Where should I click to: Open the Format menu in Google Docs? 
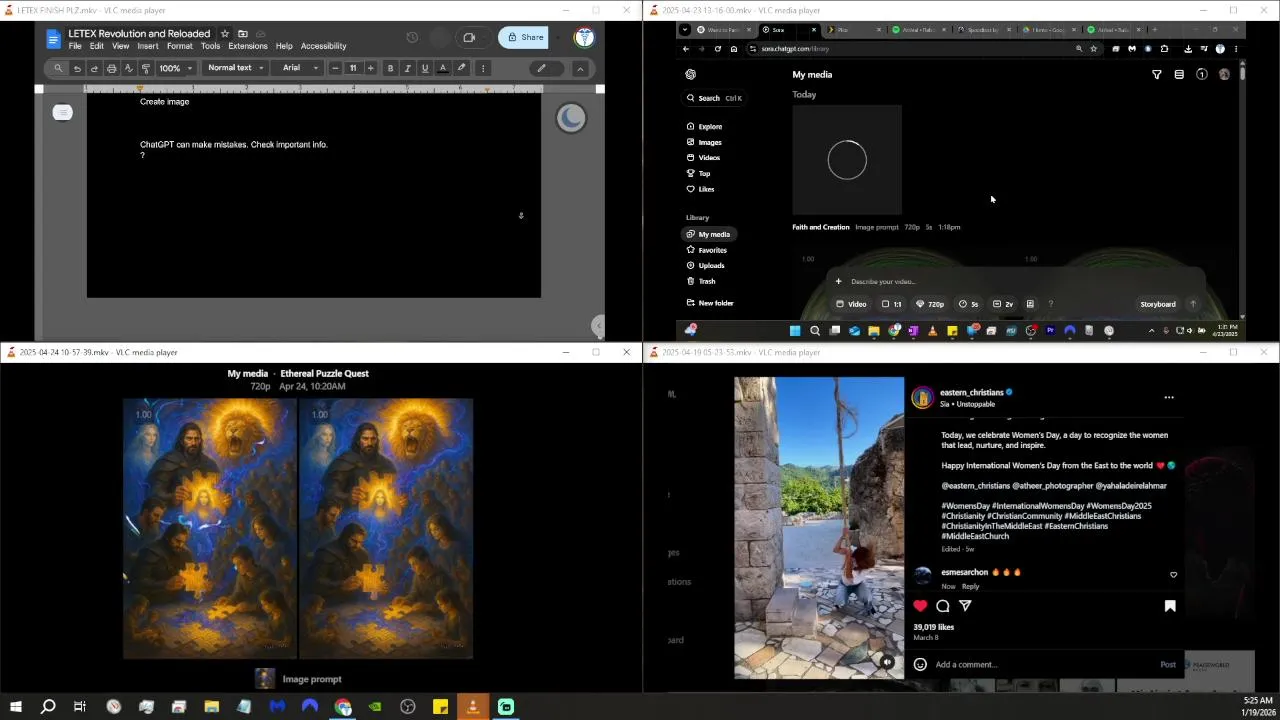pos(180,46)
